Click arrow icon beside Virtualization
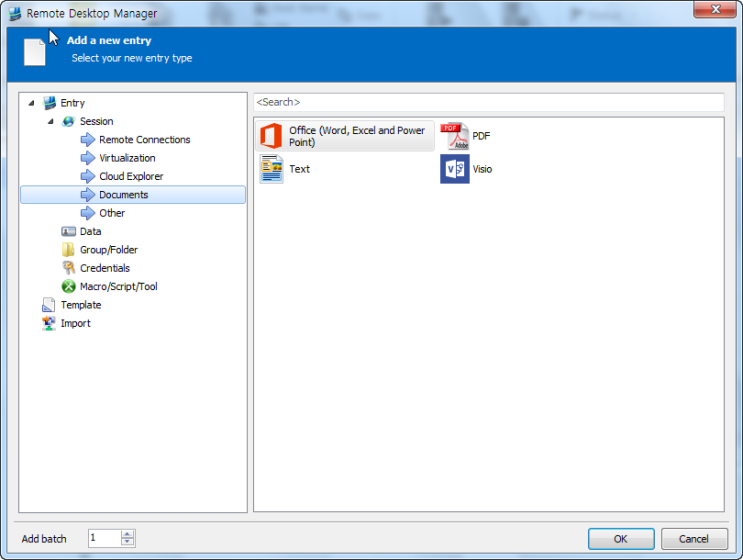 (x=88, y=158)
